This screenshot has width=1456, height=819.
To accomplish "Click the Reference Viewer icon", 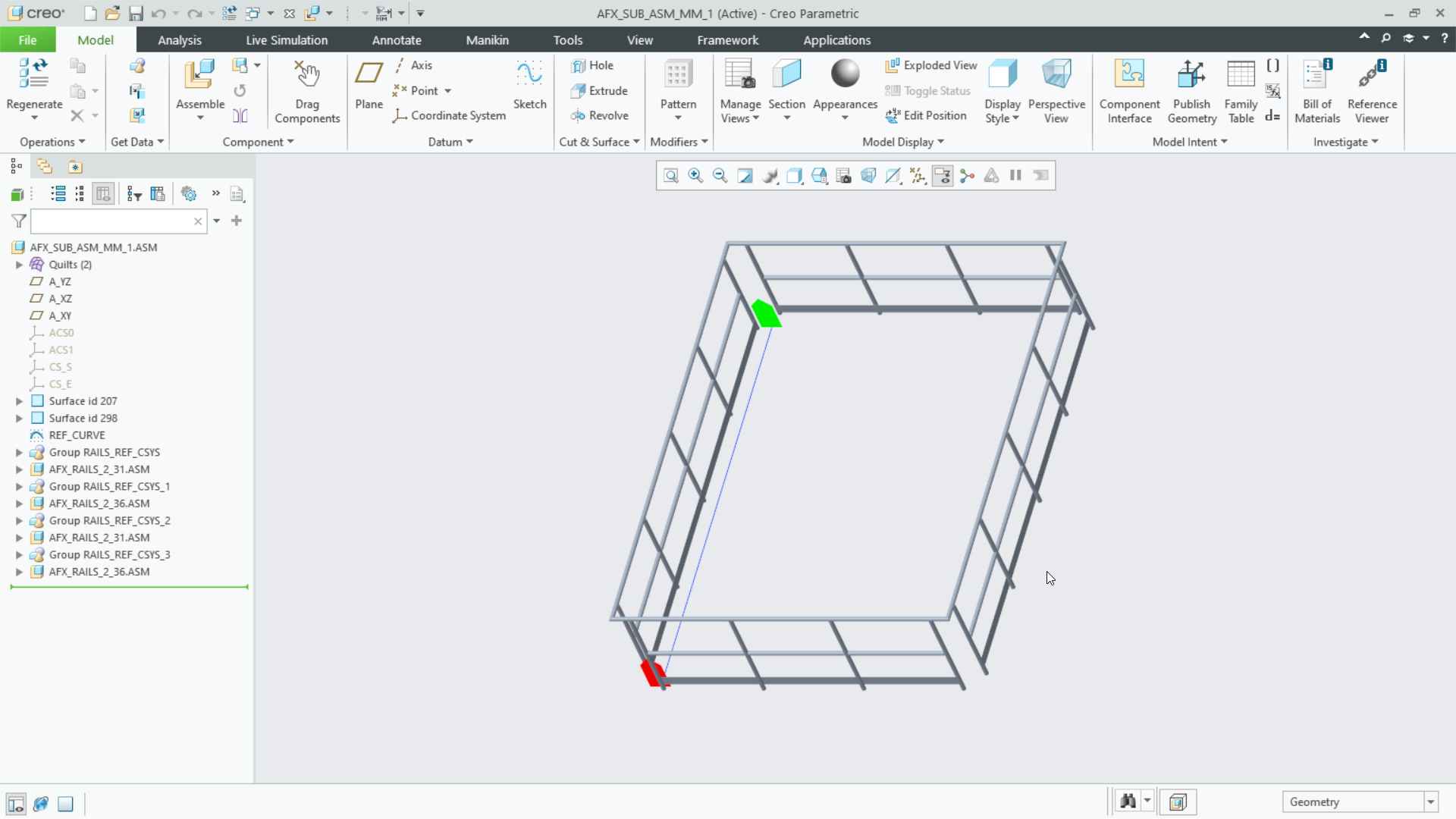I will 1372,76.
